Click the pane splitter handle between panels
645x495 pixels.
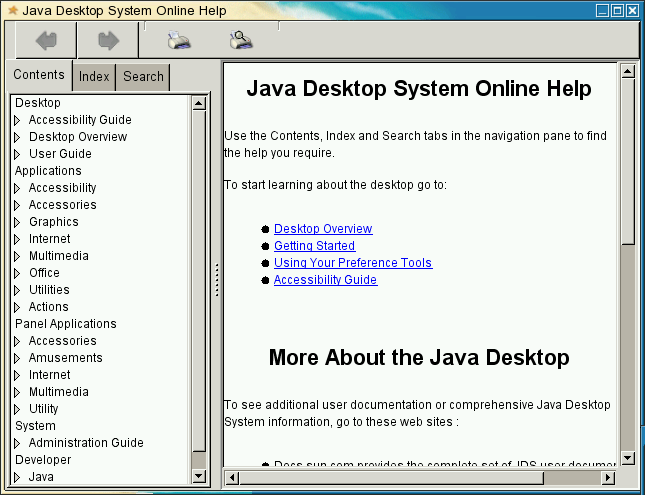tap(216, 280)
